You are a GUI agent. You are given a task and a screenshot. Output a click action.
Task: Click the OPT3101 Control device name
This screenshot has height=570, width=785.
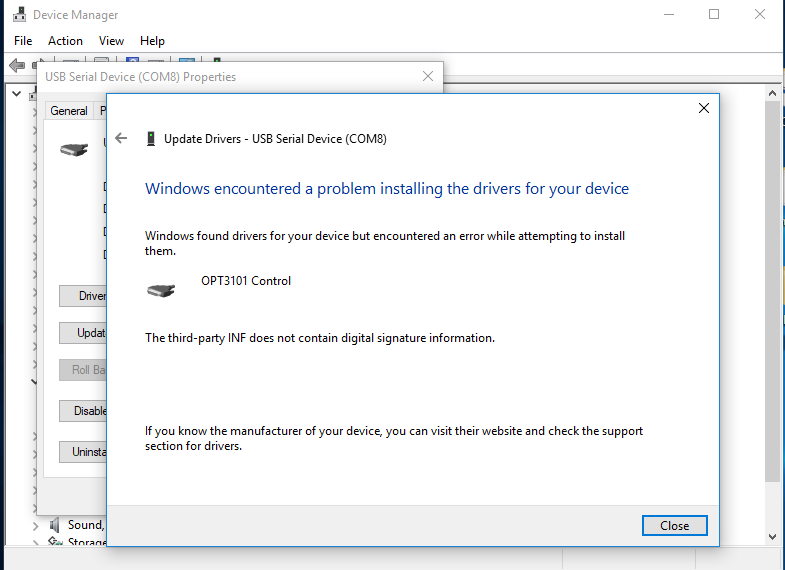pos(246,281)
